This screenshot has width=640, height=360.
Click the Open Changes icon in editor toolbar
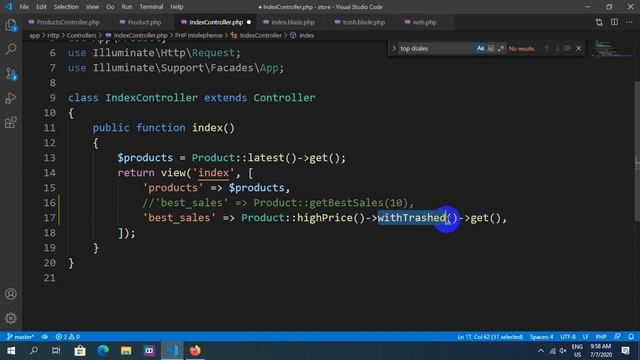click(599, 22)
